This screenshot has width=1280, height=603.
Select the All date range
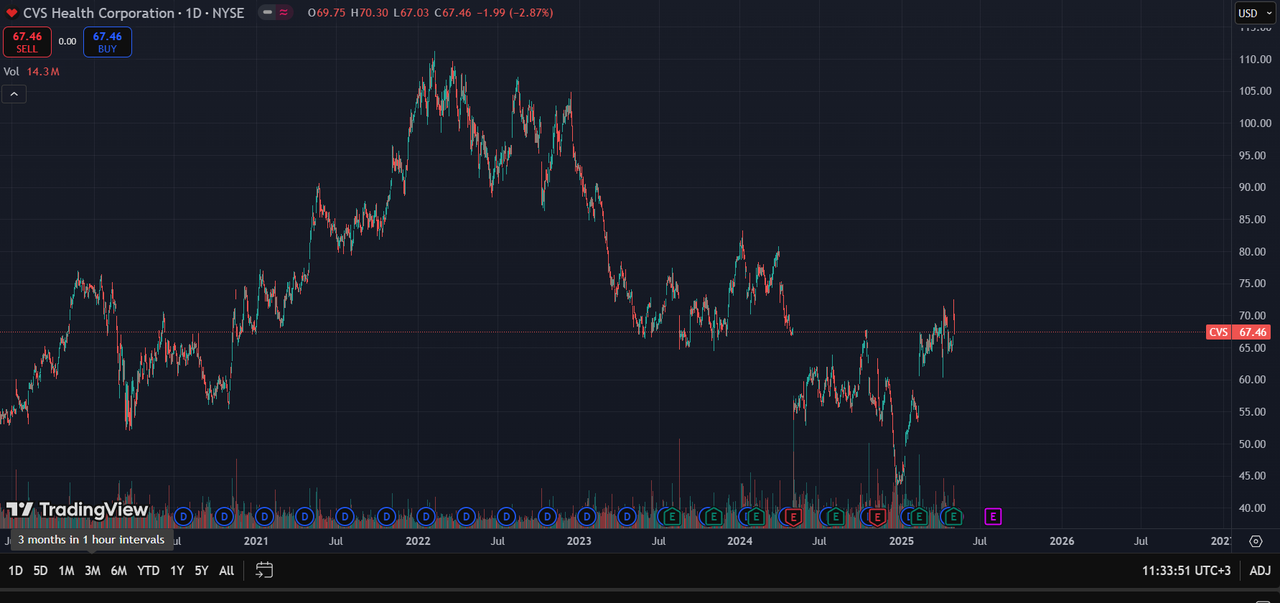[226, 570]
